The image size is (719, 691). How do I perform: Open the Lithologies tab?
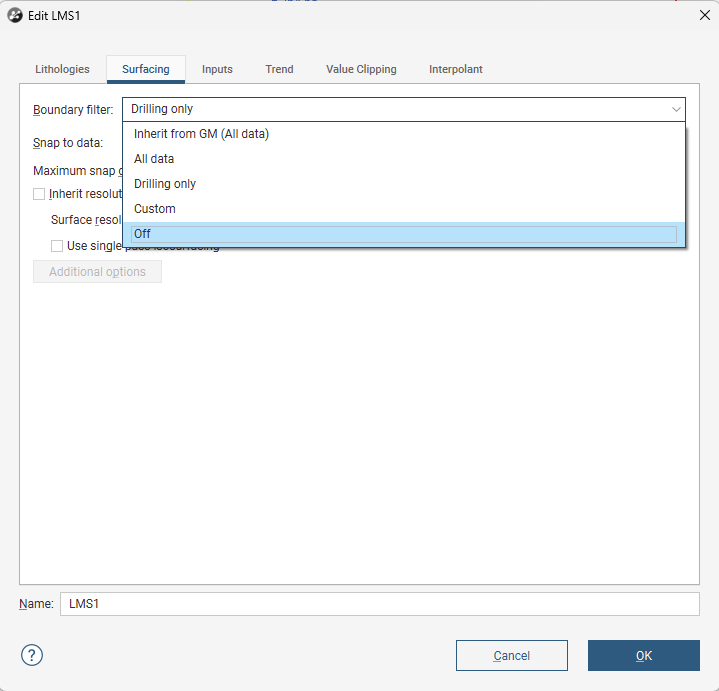pyautogui.click(x=62, y=69)
